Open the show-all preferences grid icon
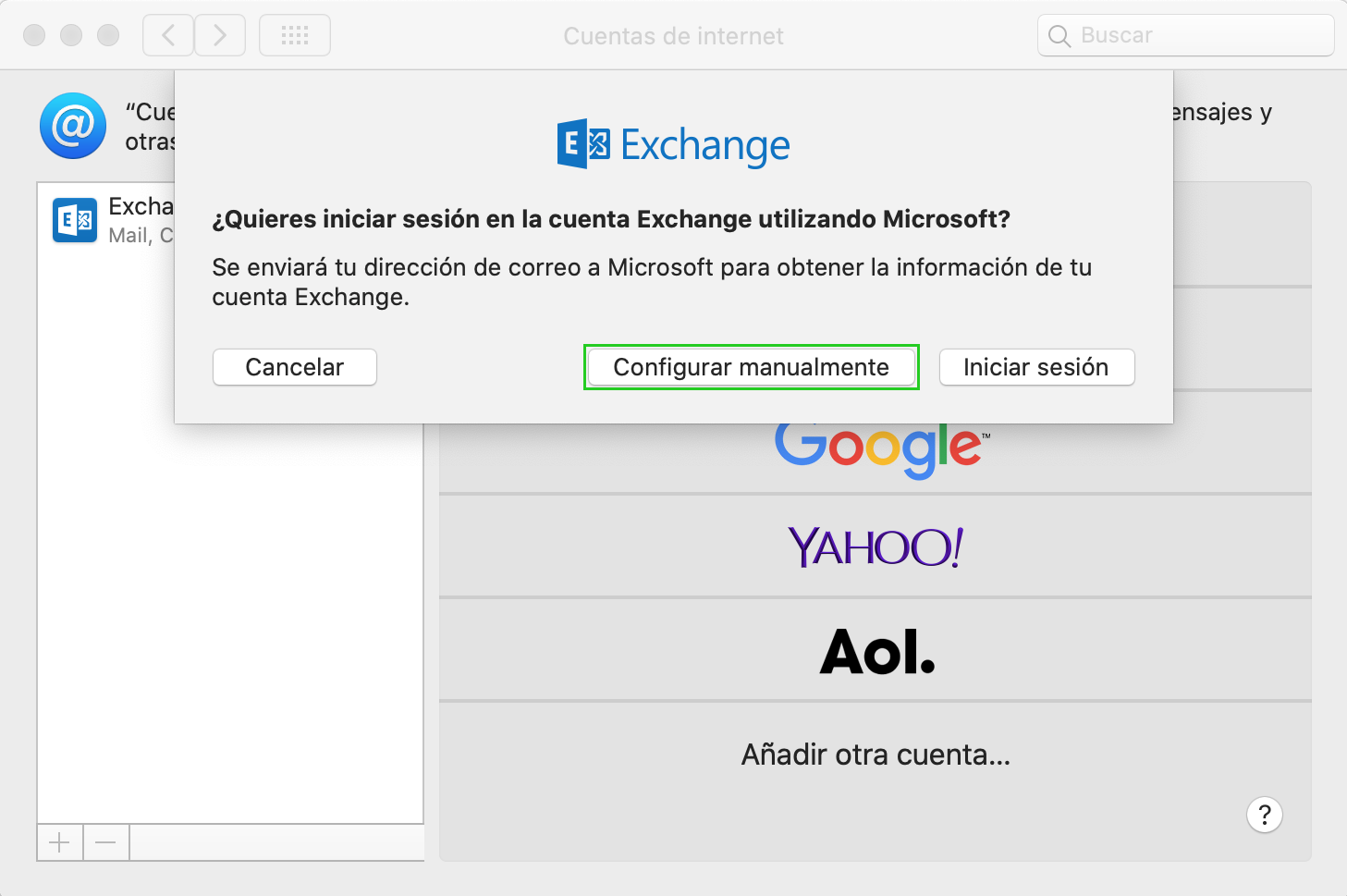This screenshot has height=896, width=1347. [295, 35]
